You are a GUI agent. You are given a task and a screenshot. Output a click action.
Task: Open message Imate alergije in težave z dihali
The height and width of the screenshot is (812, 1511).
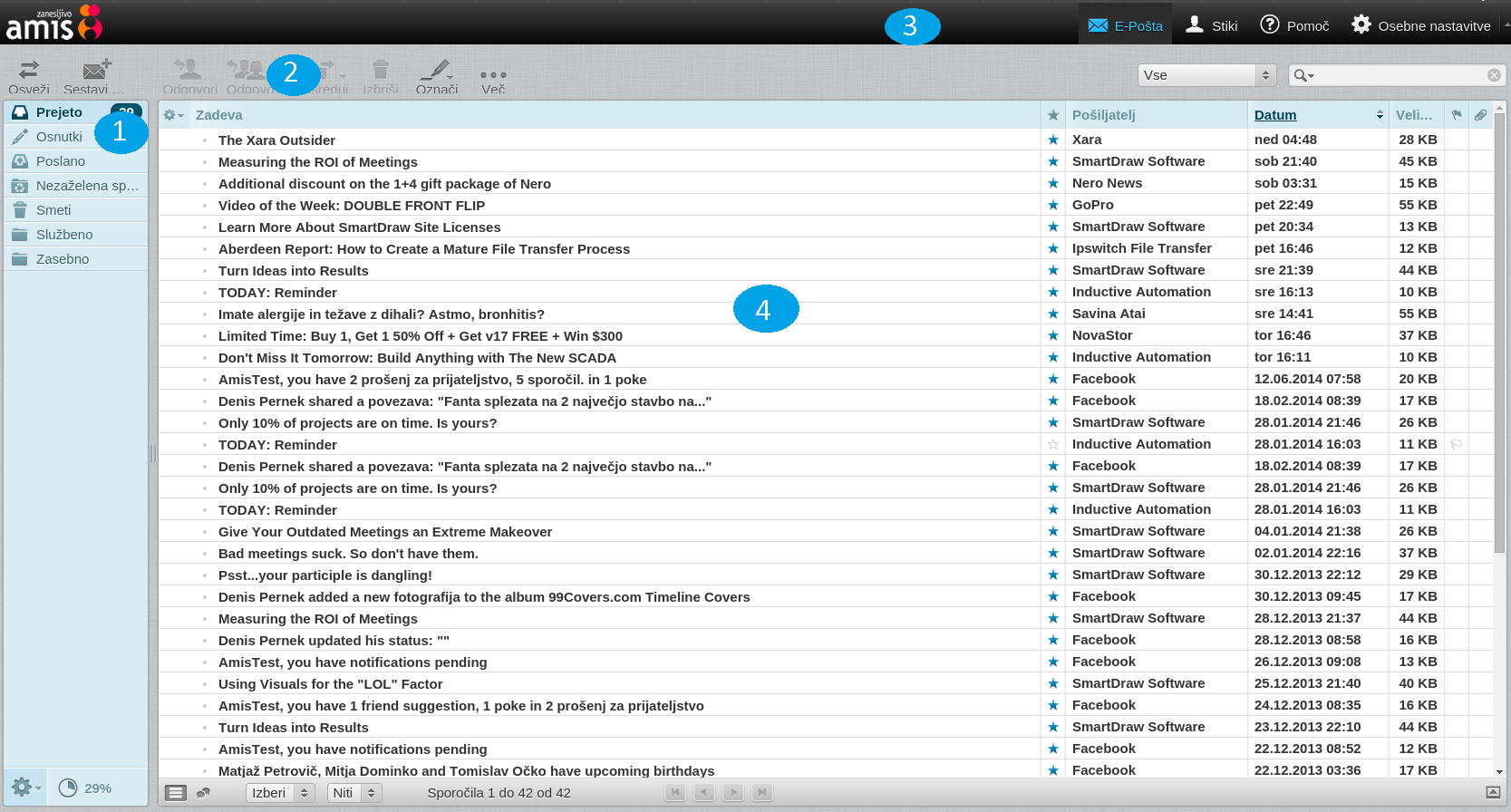[382, 314]
